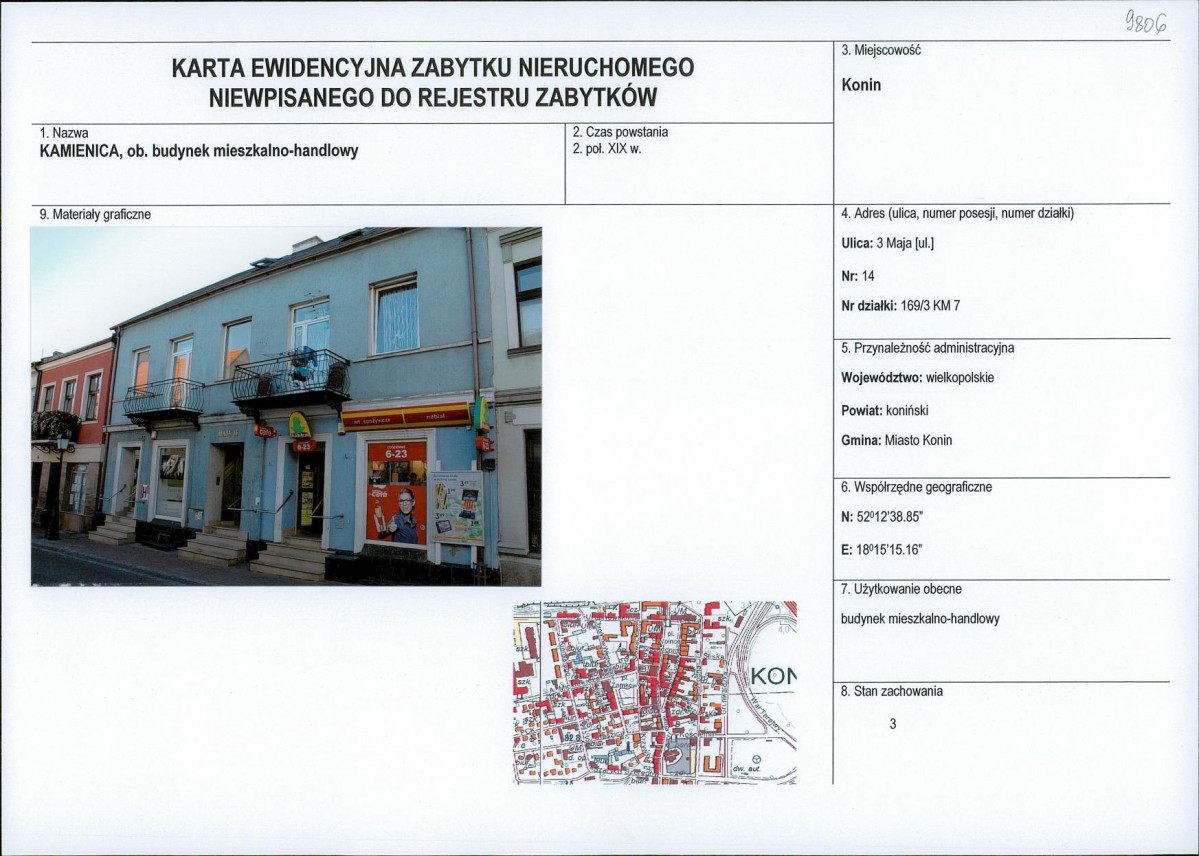Click the blue tenement building photograph
1199x856 pixels.
[286, 406]
